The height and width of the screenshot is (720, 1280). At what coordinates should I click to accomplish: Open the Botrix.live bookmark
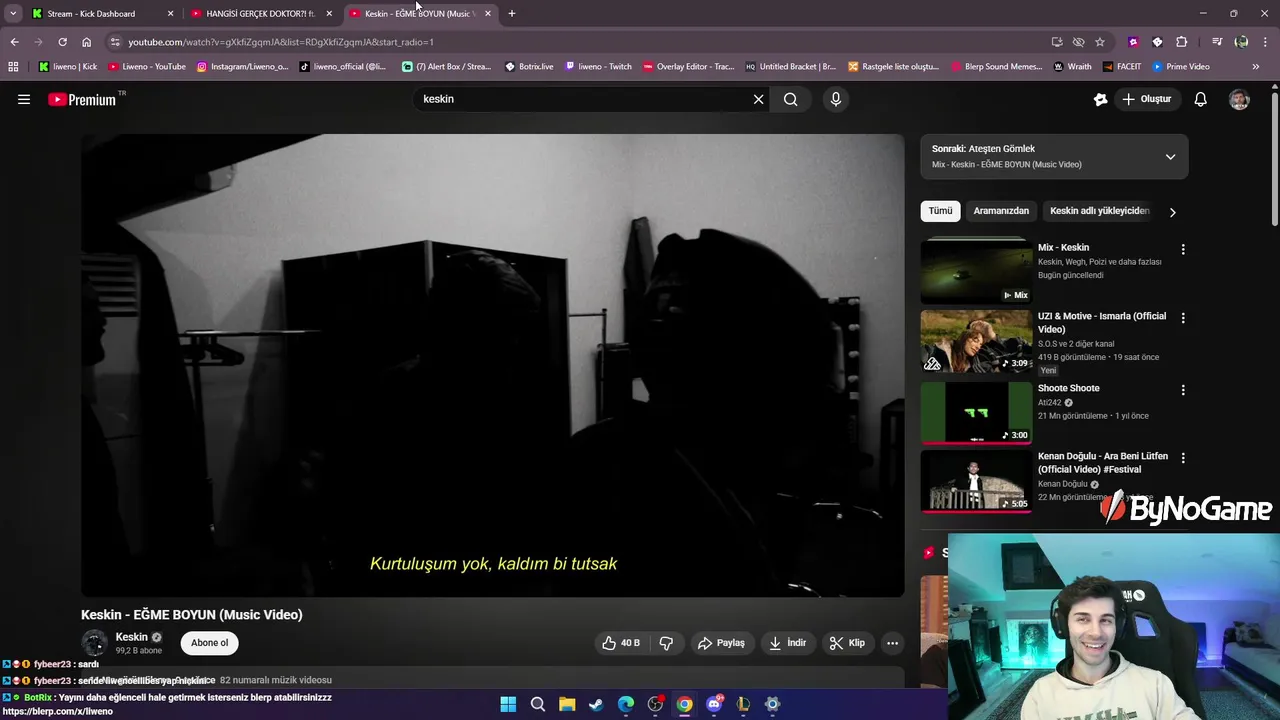[x=529, y=67]
